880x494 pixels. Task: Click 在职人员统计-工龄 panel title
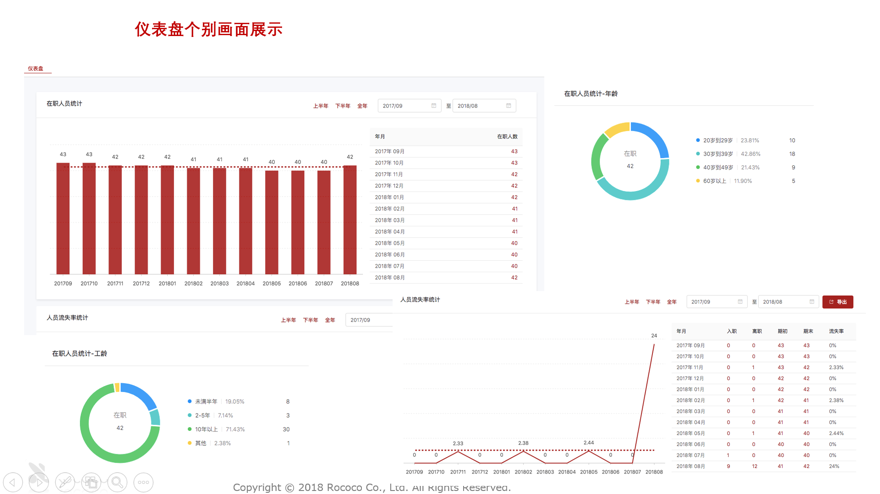pyautogui.click(x=79, y=354)
